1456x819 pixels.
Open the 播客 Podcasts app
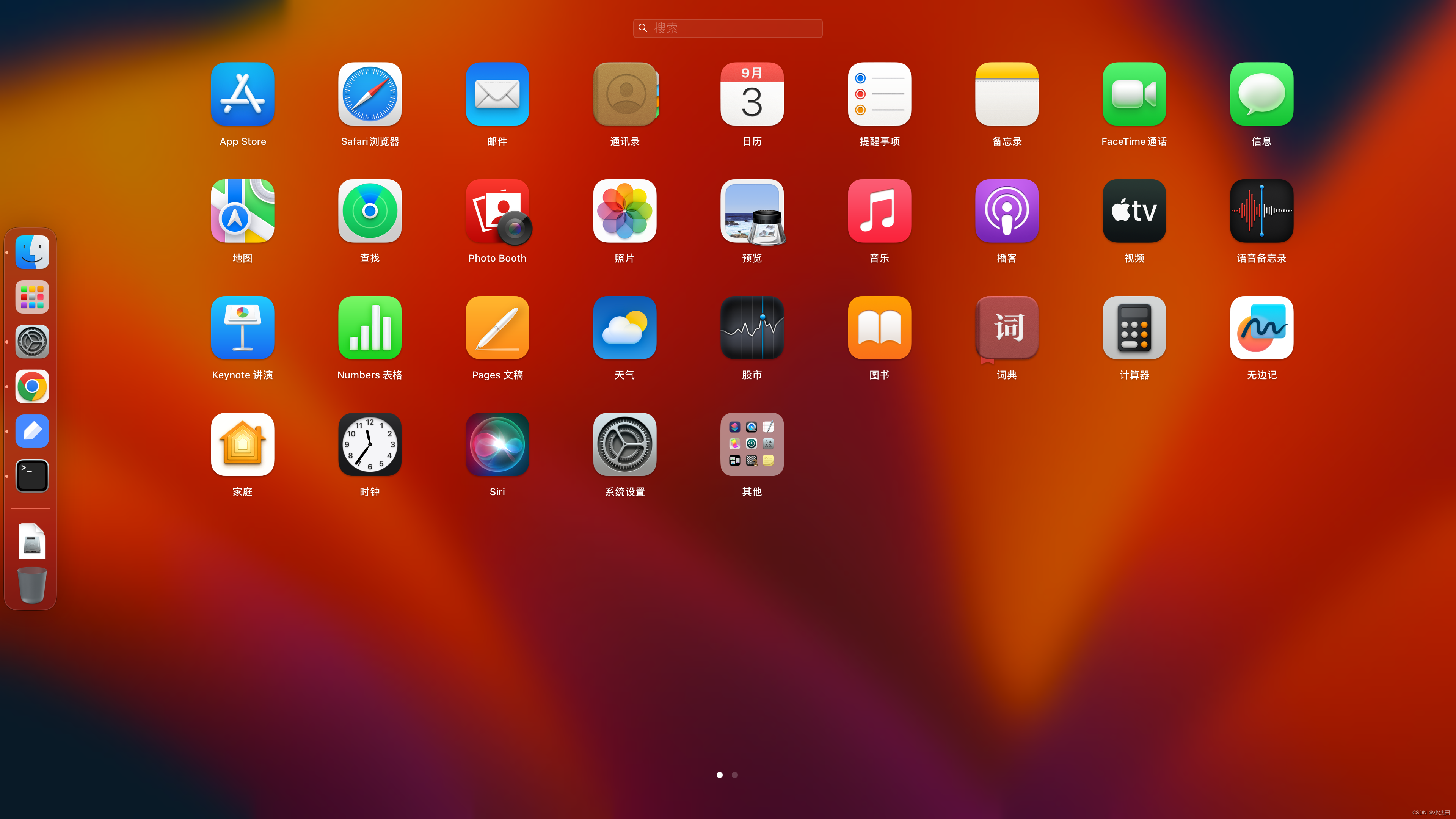click(x=1007, y=212)
